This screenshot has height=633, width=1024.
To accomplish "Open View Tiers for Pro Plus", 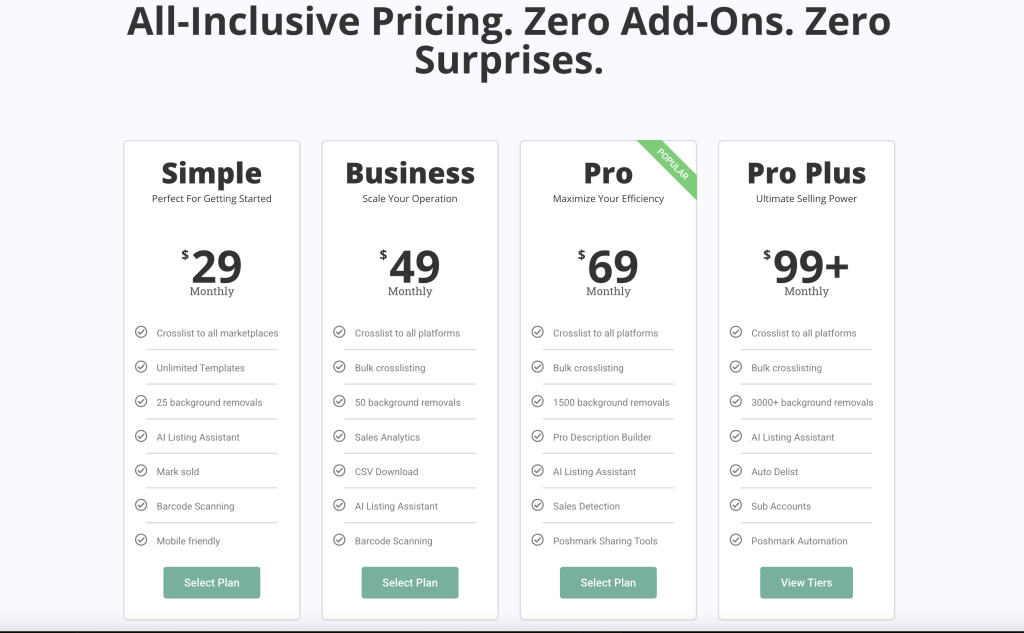I will [806, 583].
